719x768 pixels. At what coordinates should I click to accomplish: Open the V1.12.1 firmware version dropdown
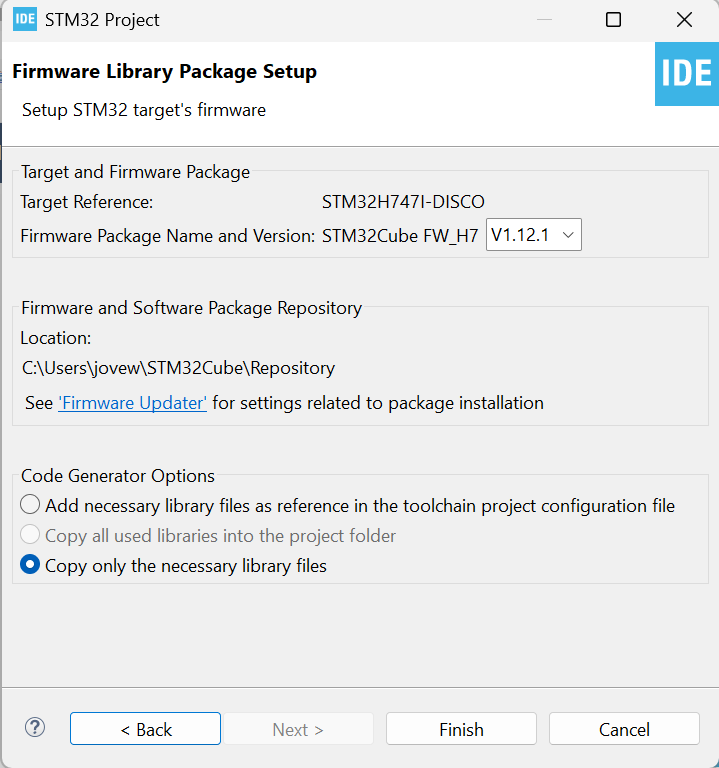pyautogui.click(x=533, y=235)
